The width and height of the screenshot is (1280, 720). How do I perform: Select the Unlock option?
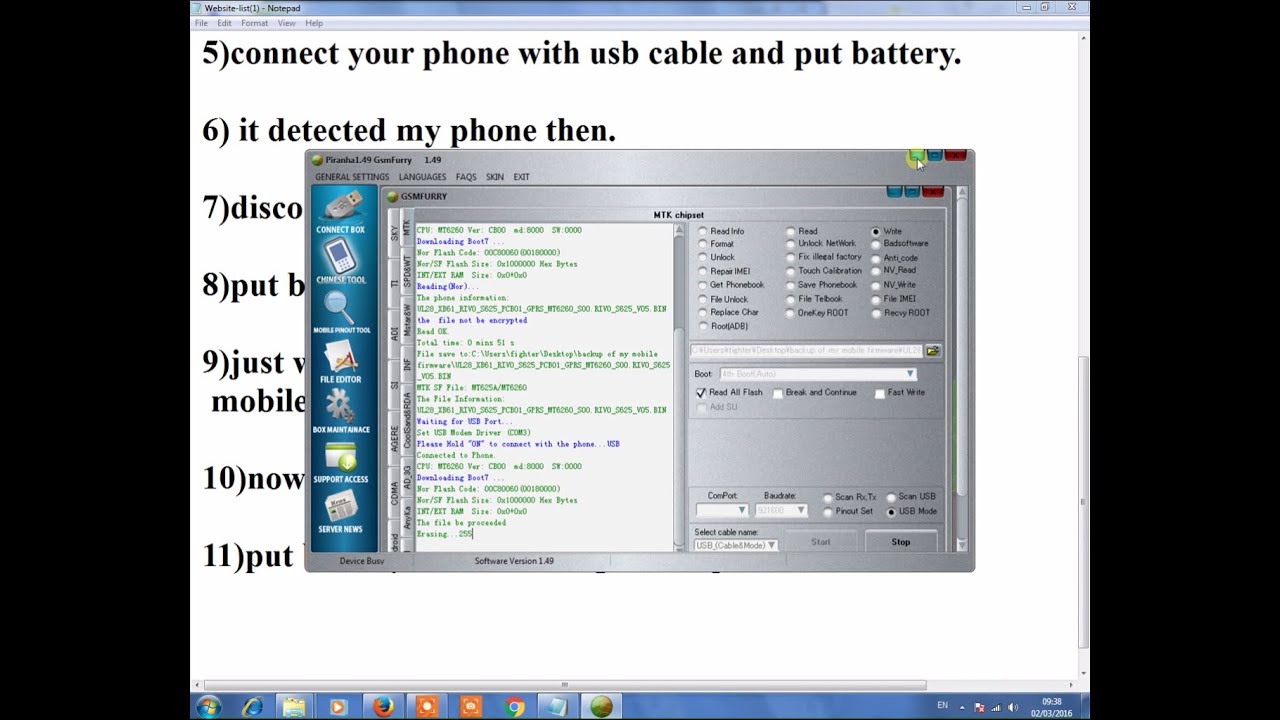(716, 257)
